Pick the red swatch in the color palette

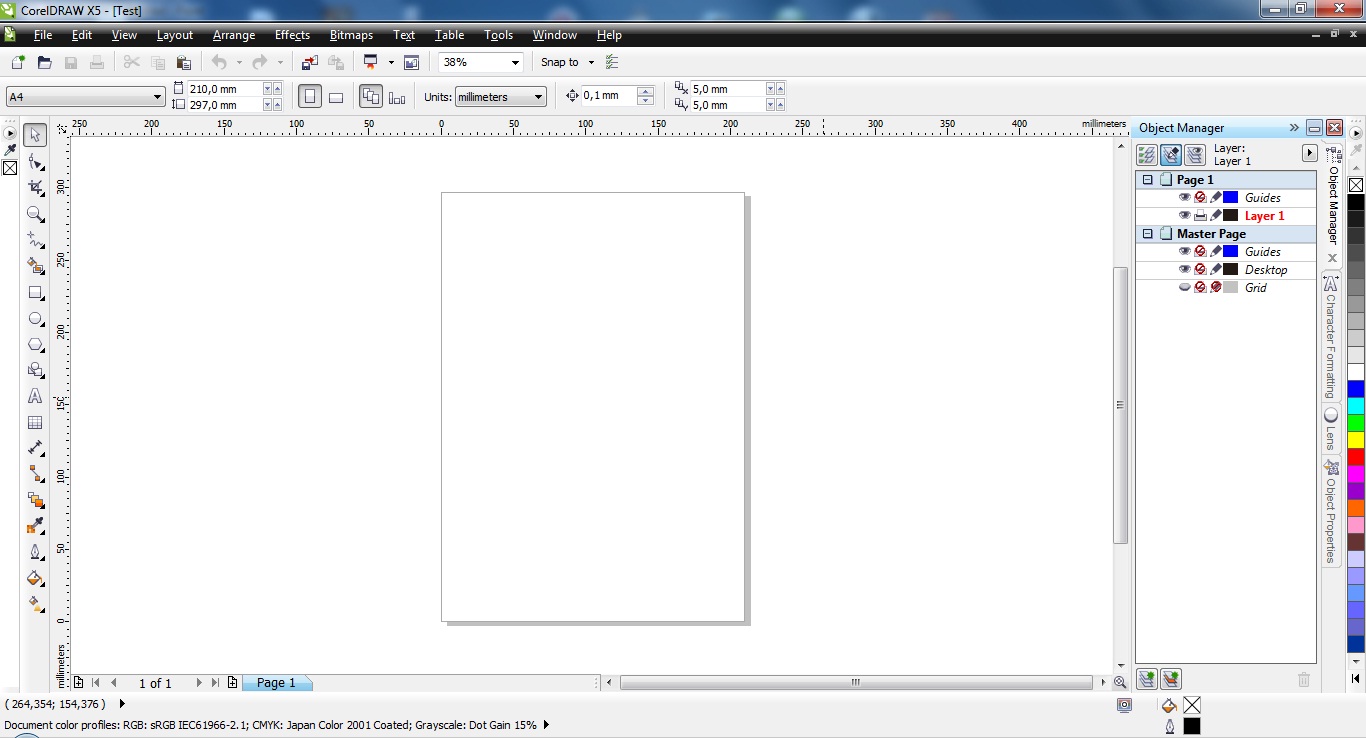(x=1355, y=455)
